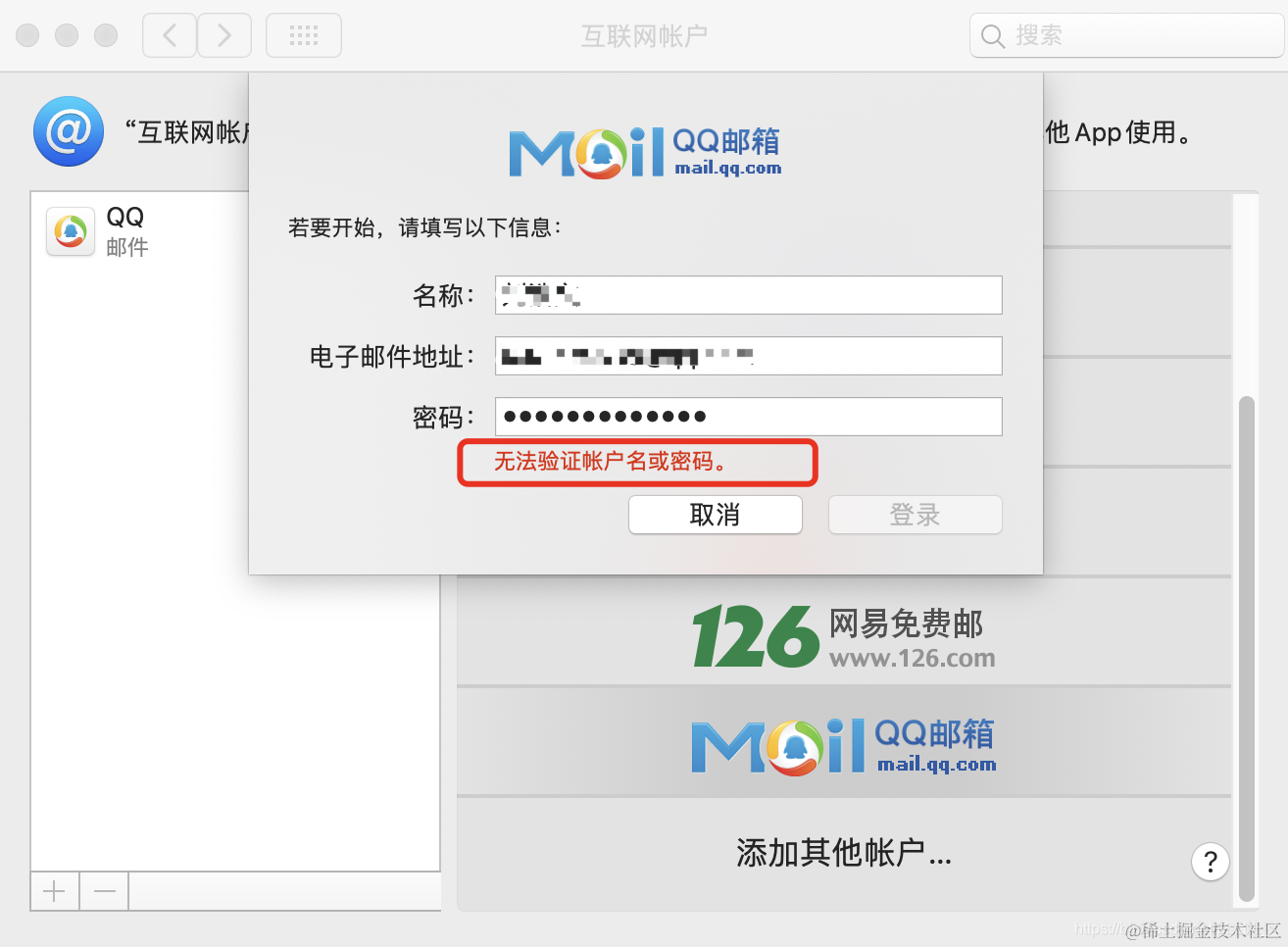This screenshot has height=947, width=1288.
Task: Show all preferences grid icon
Action: (304, 35)
